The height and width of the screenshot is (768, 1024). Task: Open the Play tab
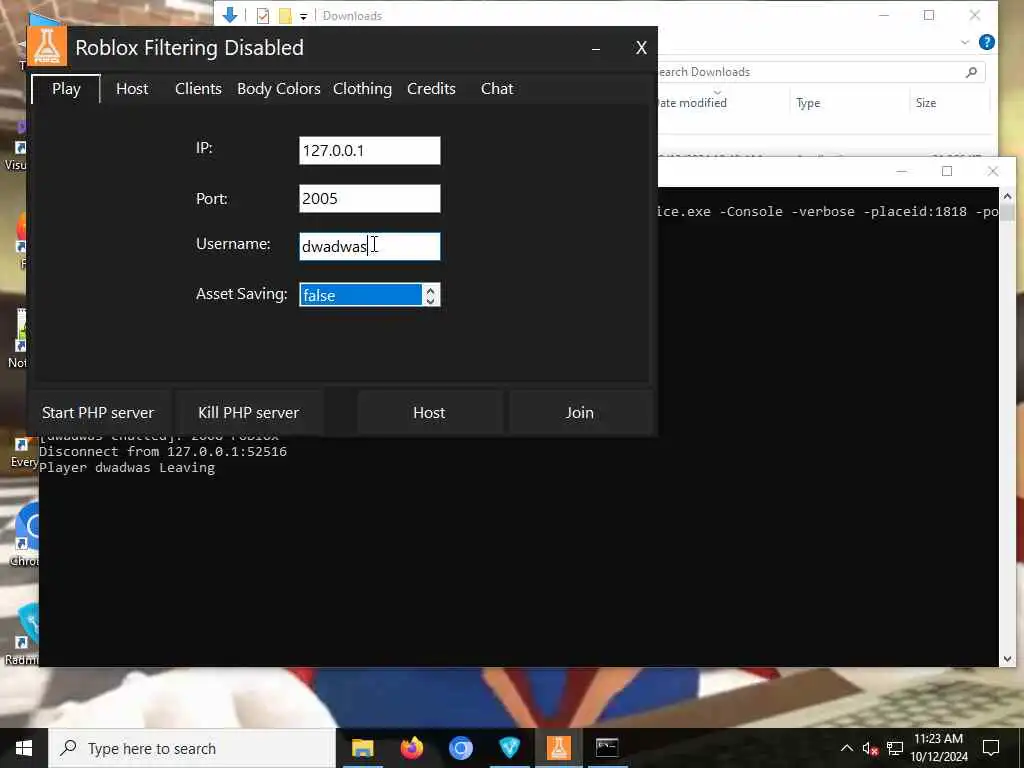pyautogui.click(x=66, y=89)
